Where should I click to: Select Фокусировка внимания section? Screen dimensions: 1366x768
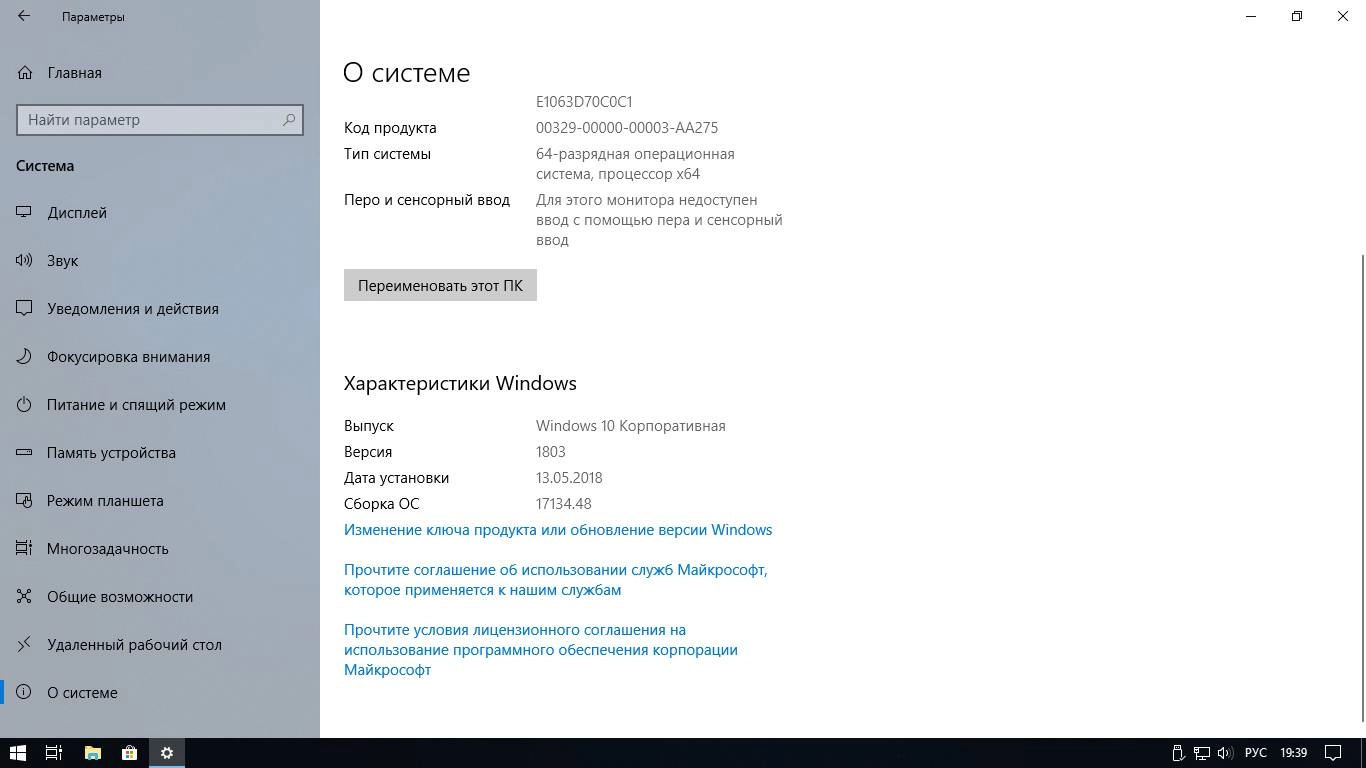(160, 357)
